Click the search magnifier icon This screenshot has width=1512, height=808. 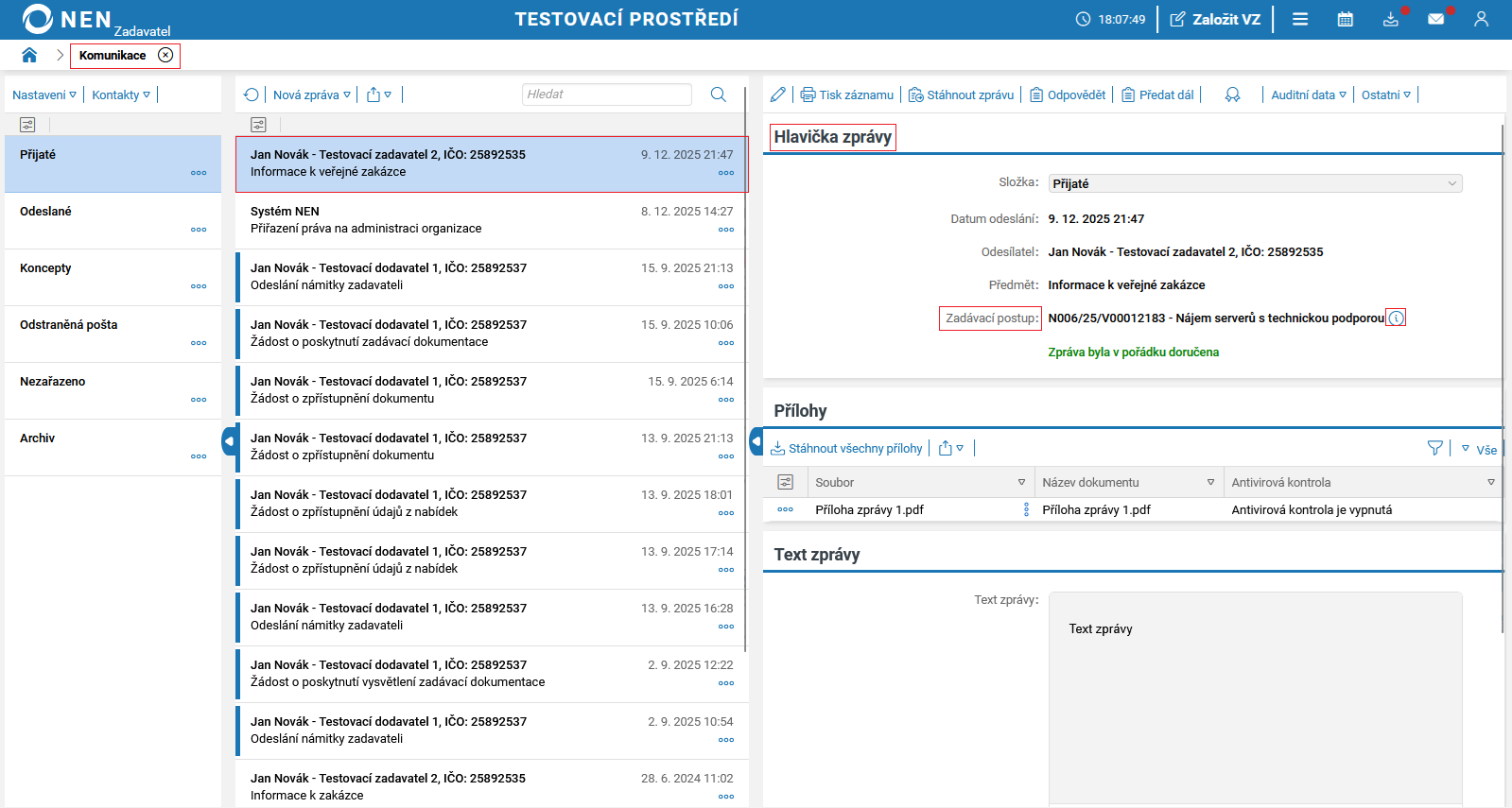tap(719, 95)
